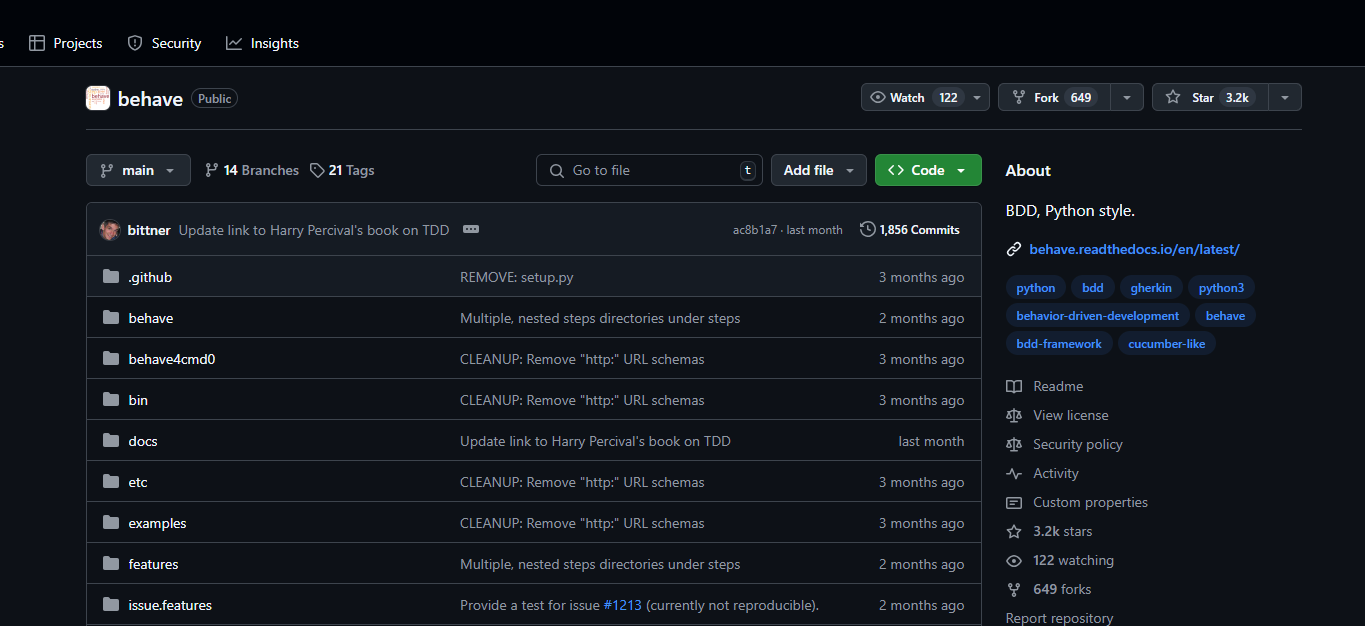The height and width of the screenshot is (626, 1365).
Task: Open the Projects tab
Action: tap(64, 43)
